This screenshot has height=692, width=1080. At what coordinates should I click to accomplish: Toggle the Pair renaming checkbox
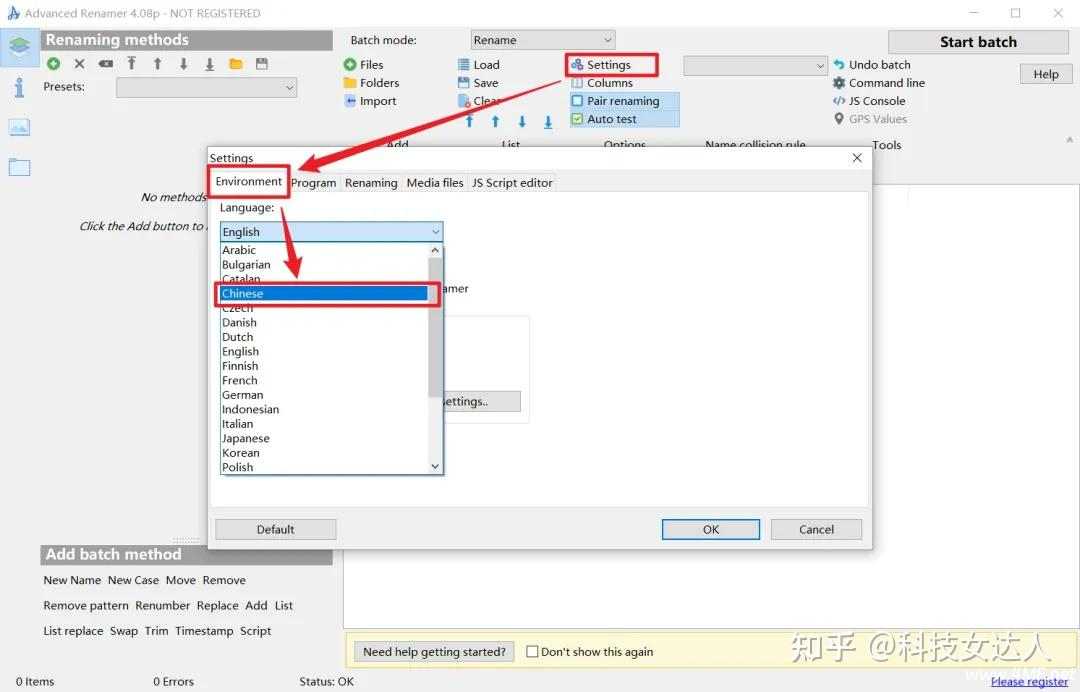[577, 101]
